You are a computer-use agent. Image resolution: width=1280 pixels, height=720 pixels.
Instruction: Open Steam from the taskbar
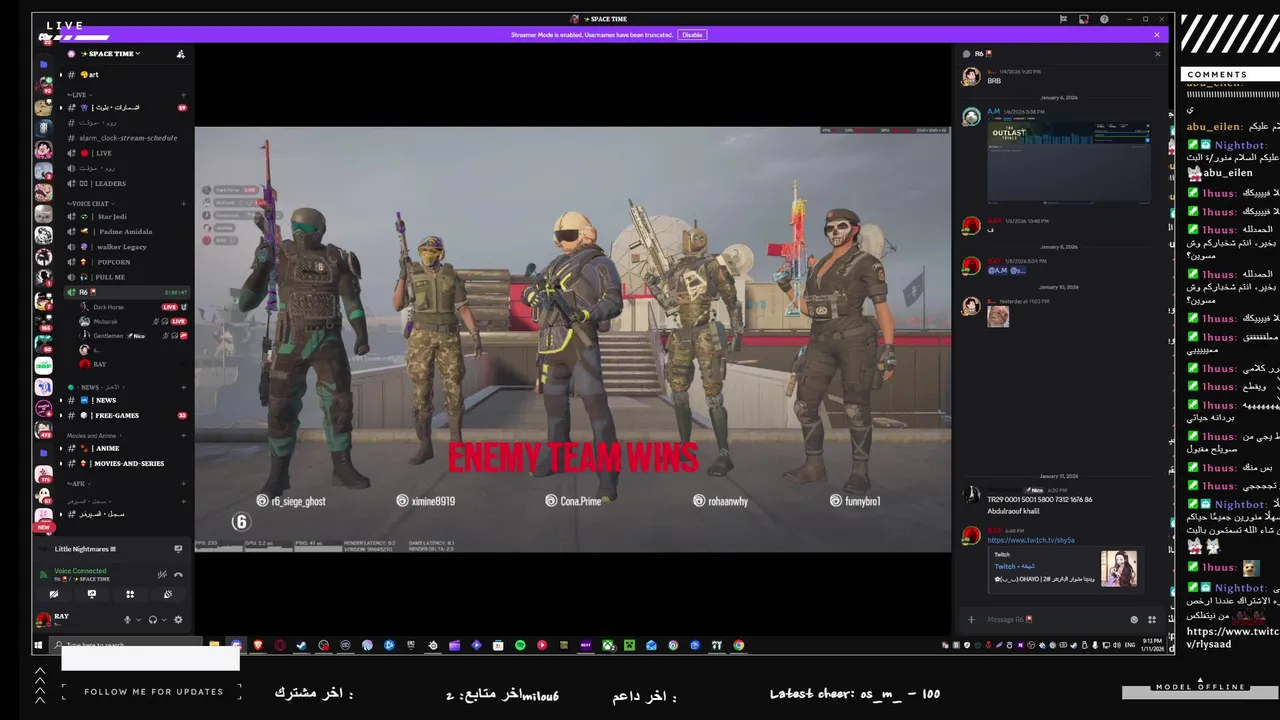click(x=301, y=646)
